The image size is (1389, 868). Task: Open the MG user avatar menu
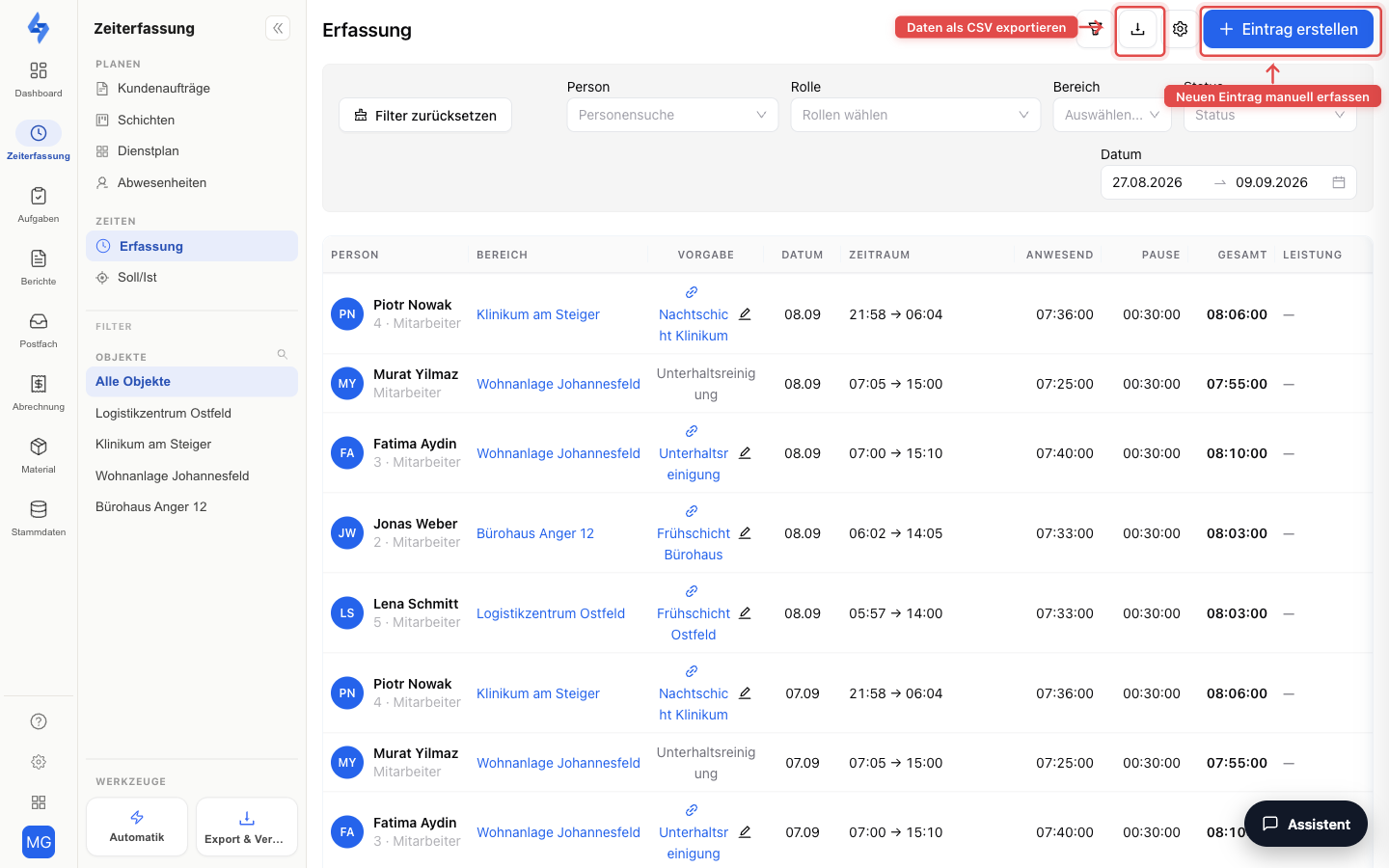[x=39, y=842]
